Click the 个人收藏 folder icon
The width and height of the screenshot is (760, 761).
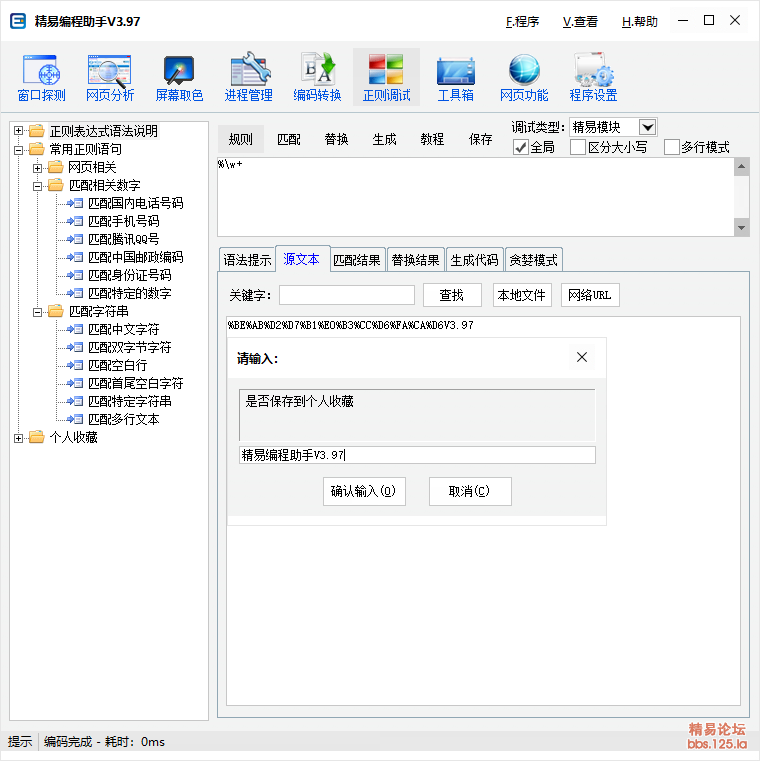click(x=37, y=437)
